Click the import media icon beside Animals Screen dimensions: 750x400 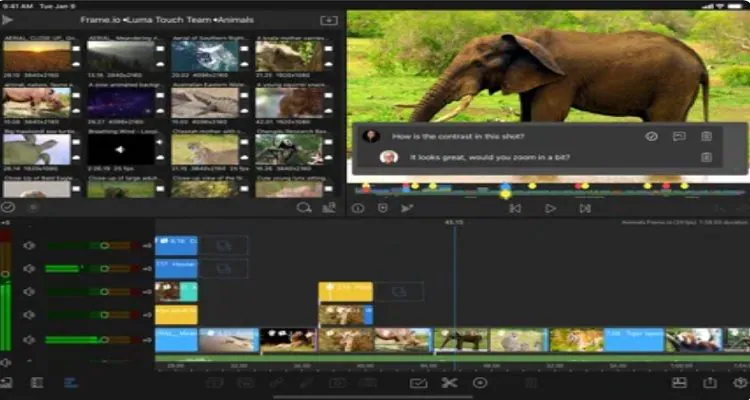[329, 20]
